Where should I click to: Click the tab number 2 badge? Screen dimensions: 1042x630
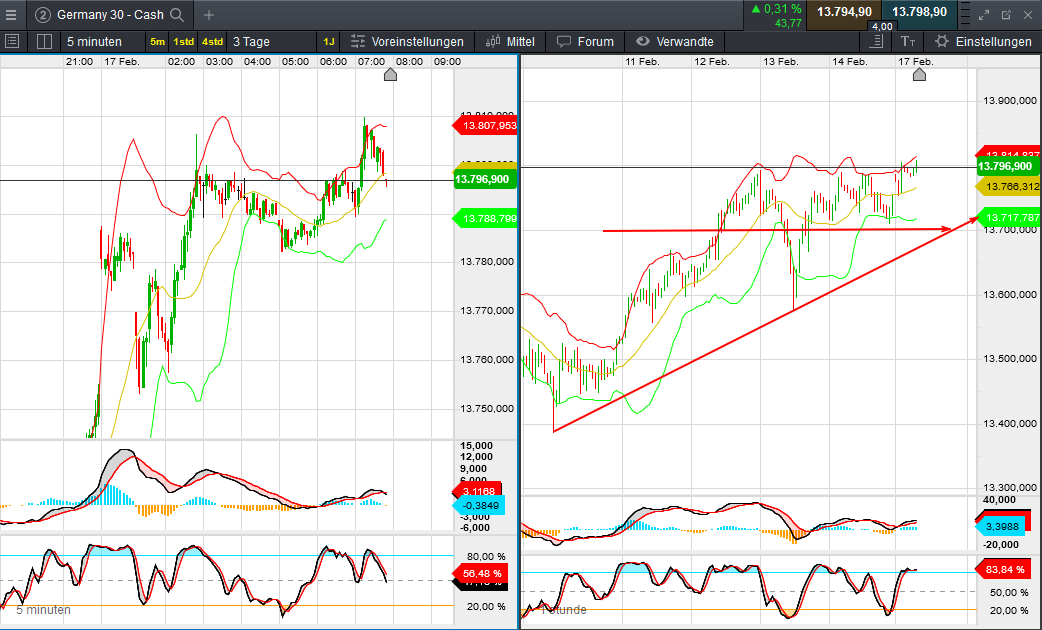point(43,15)
